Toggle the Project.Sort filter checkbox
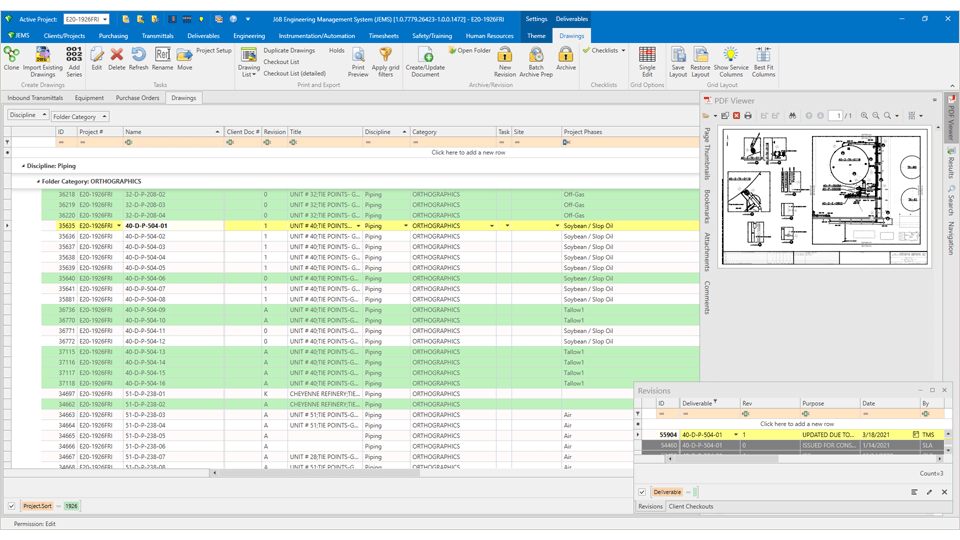Screen dimensions: 960x540 coord(11,506)
